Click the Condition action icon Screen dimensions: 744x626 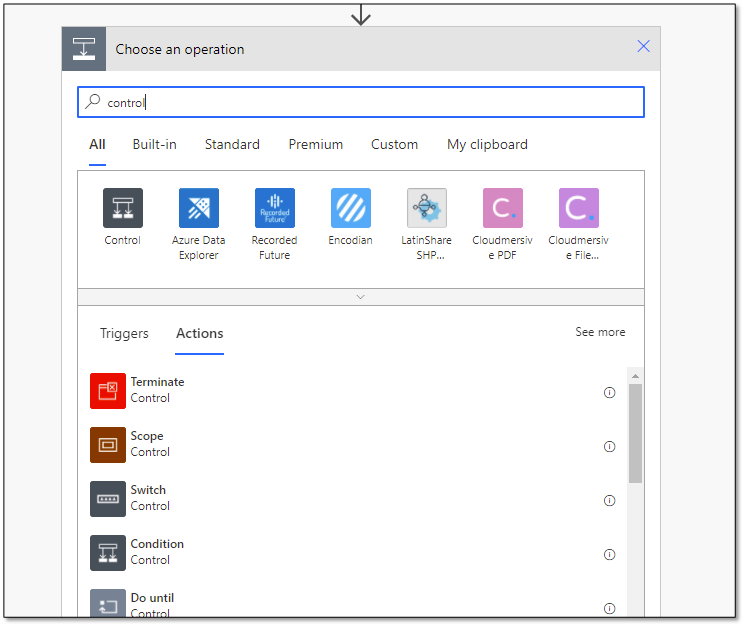108,553
